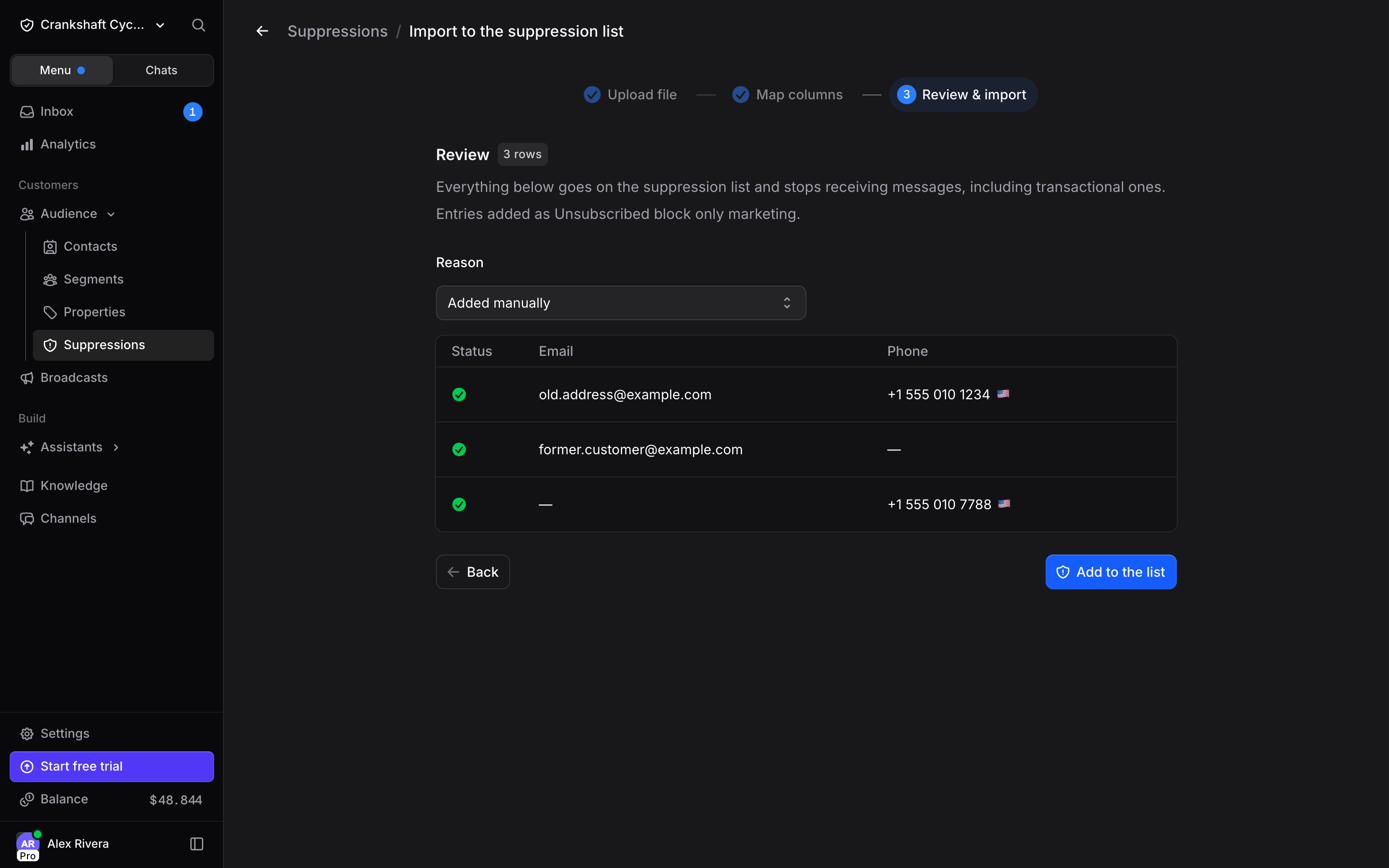Switch to the Chats tab
The image size is (1389, 868).
161,70
